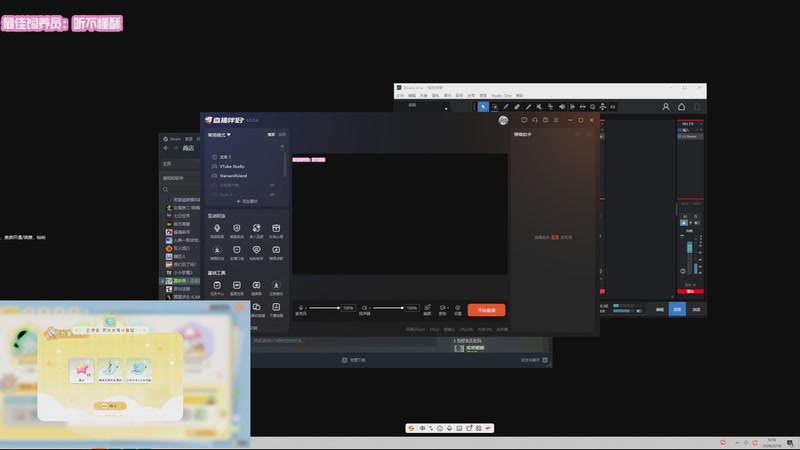This screenshot has height=450, width=800.
Task: Open the shield icon in interaction tools
Action: click(x=236, y=230)
